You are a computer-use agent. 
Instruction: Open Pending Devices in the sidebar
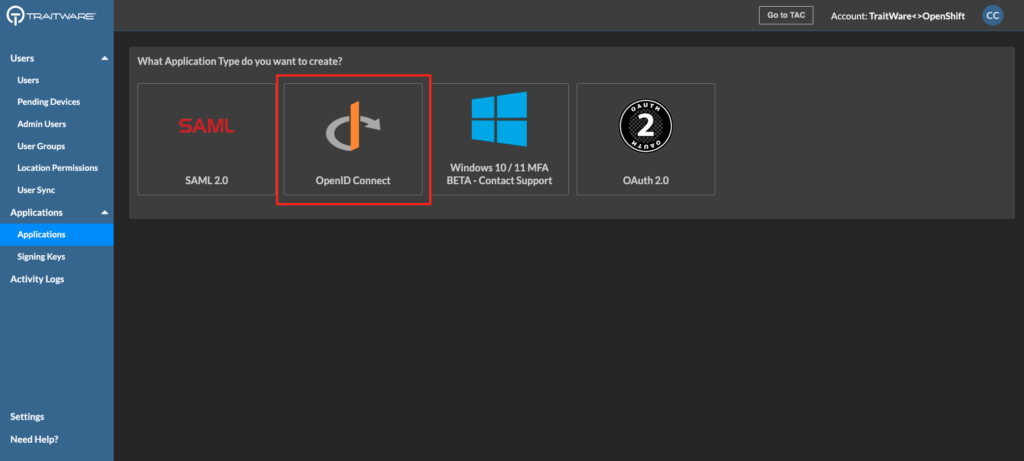pos(48,102)
